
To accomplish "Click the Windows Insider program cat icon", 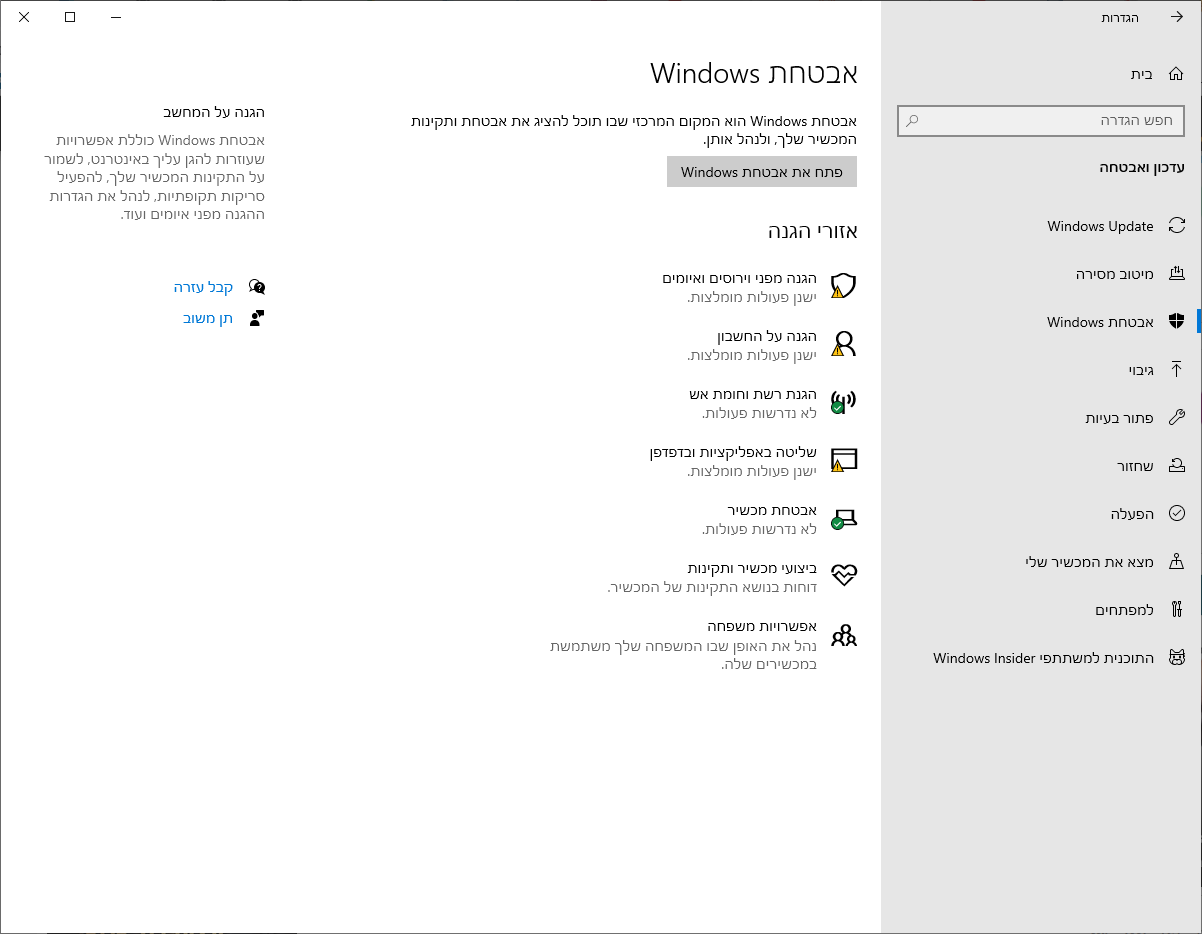I will 1177,658.
